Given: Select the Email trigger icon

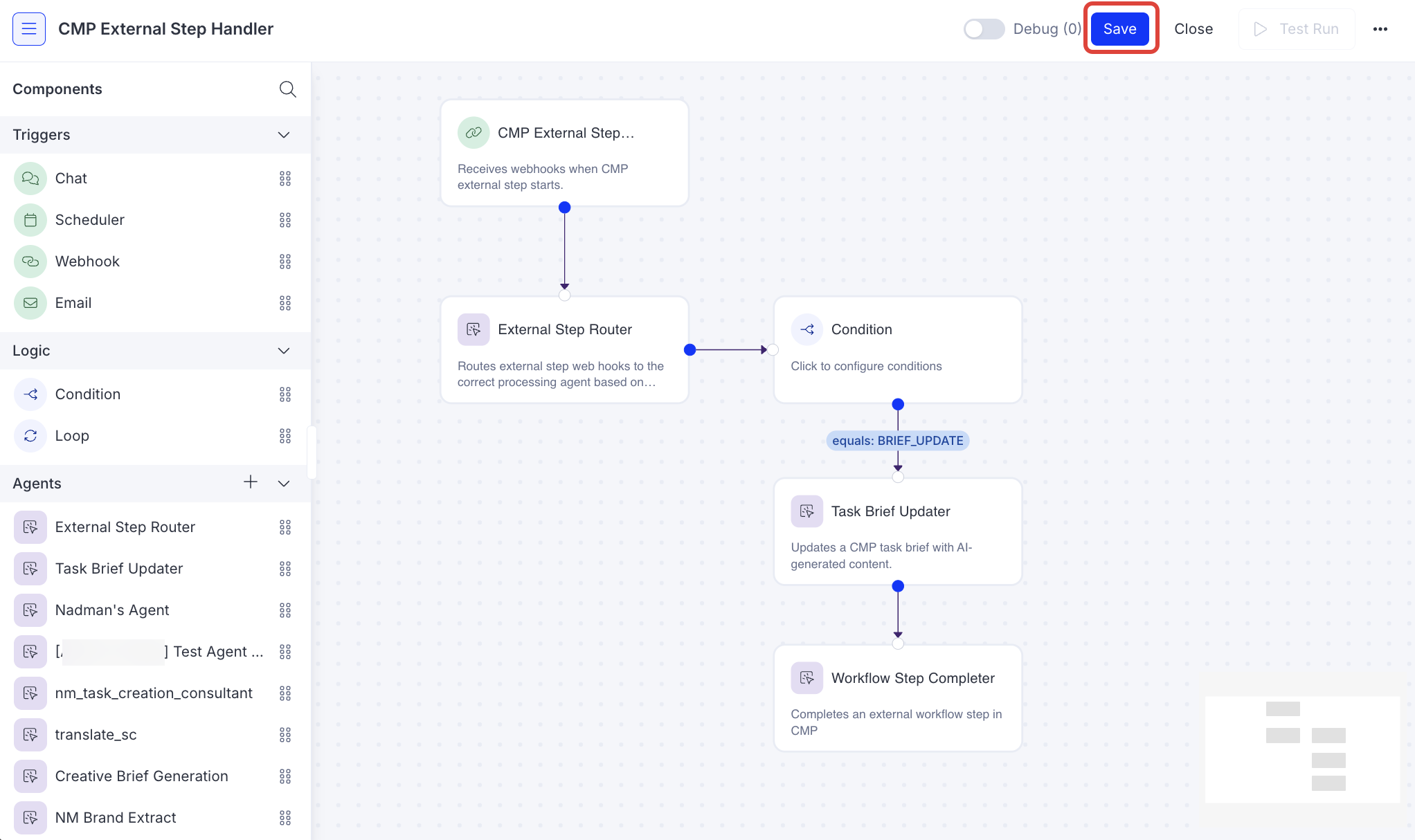Looking at the screenshot, I should point(30,302).
